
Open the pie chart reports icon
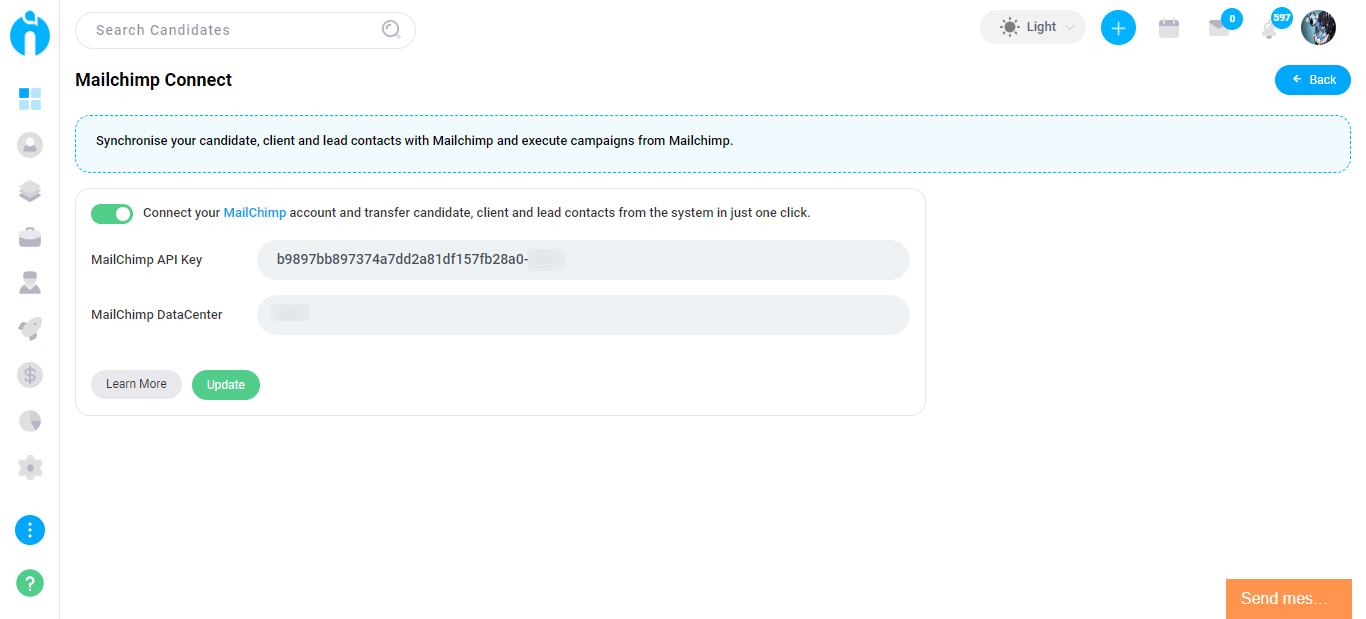pyautogui.click(x=30, y=421)
